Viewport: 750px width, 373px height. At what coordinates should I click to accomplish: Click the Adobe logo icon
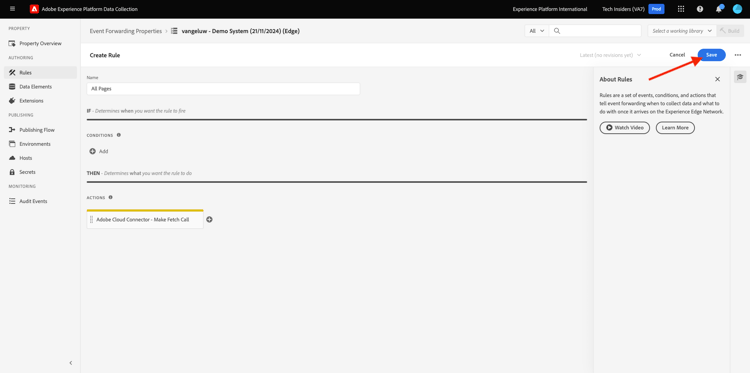tap(34, 9)
